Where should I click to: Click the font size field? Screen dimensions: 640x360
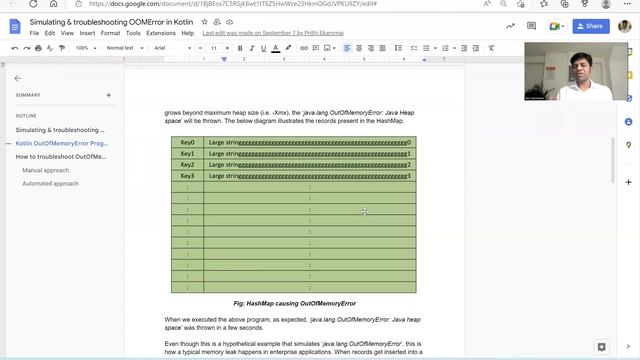[x=214, y=48]
